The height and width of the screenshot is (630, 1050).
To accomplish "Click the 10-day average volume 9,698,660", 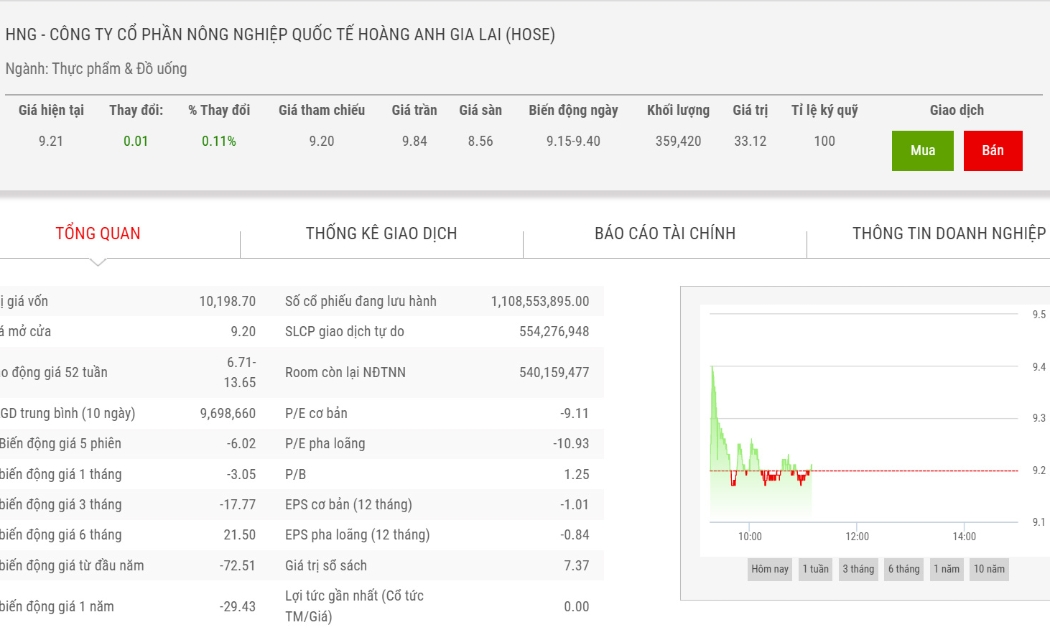I will pos(228,413).
